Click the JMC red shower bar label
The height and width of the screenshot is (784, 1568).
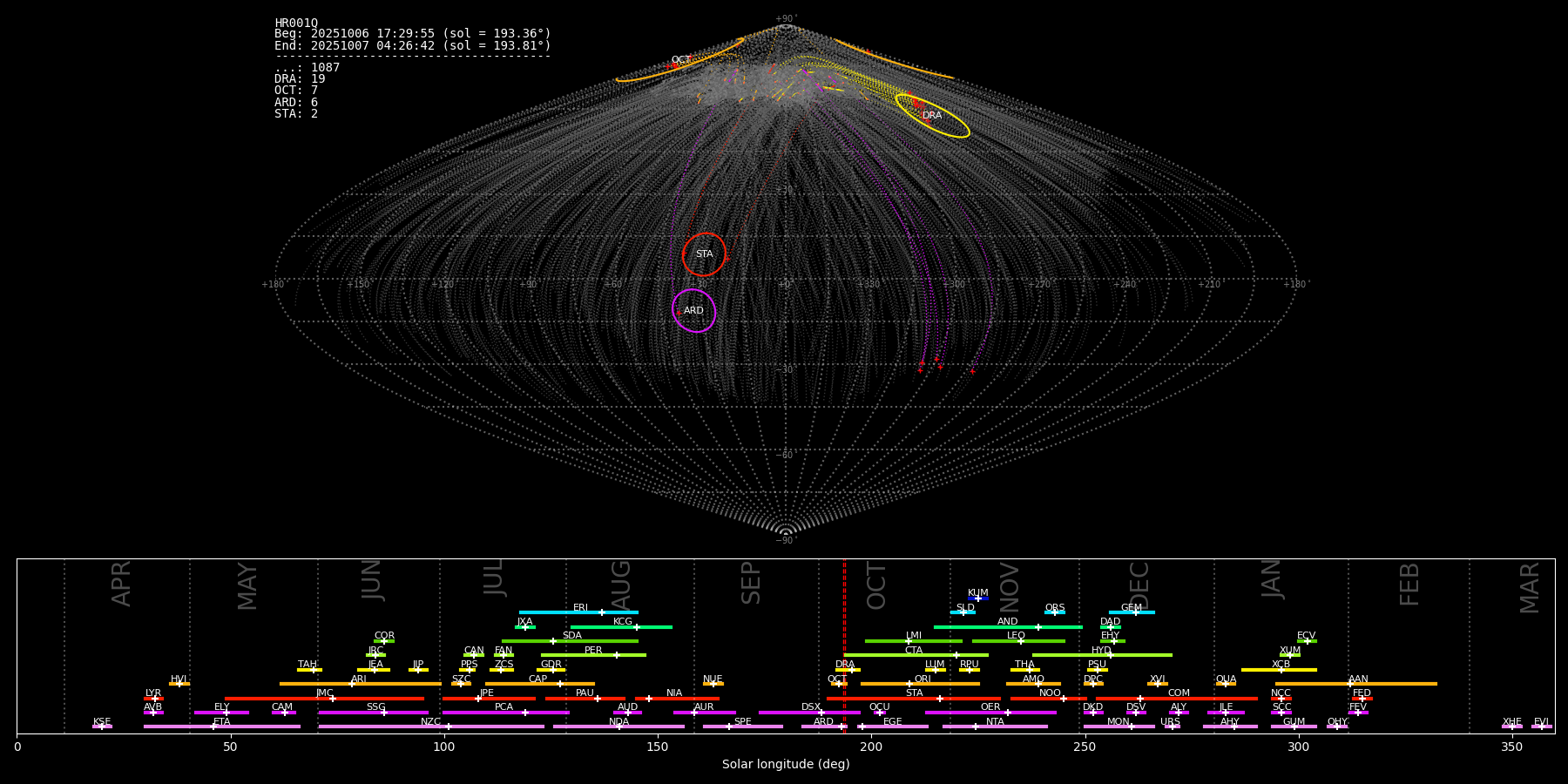pyautogui.click(x=325, y=693)
